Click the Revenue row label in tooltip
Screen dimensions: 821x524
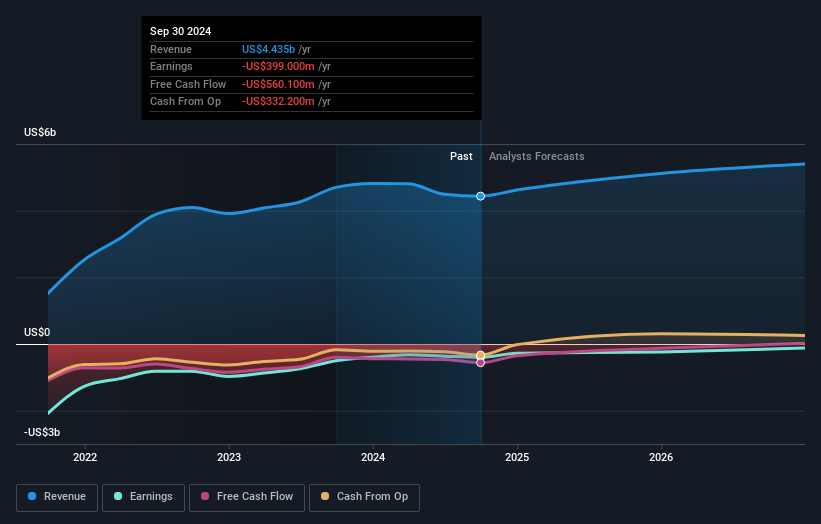(171, 49)
